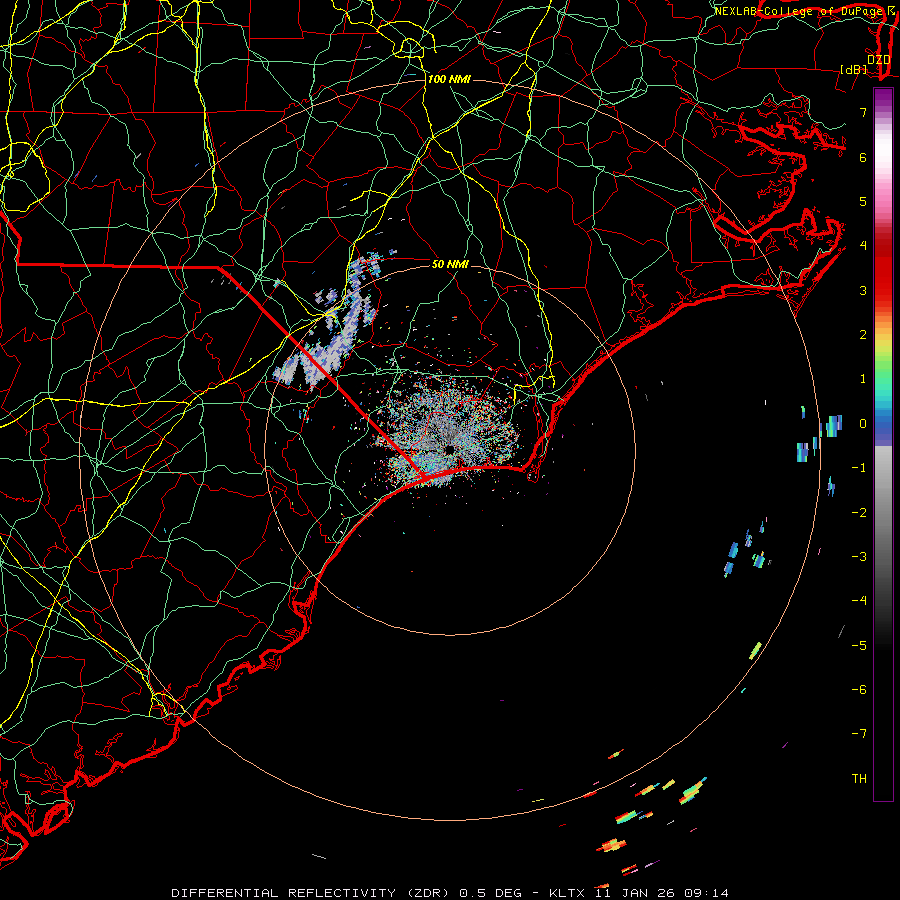Viewport: 900px width, 900px height.
Task: Click the 100 NMI range ring label
Action: (x=449, y=79)
